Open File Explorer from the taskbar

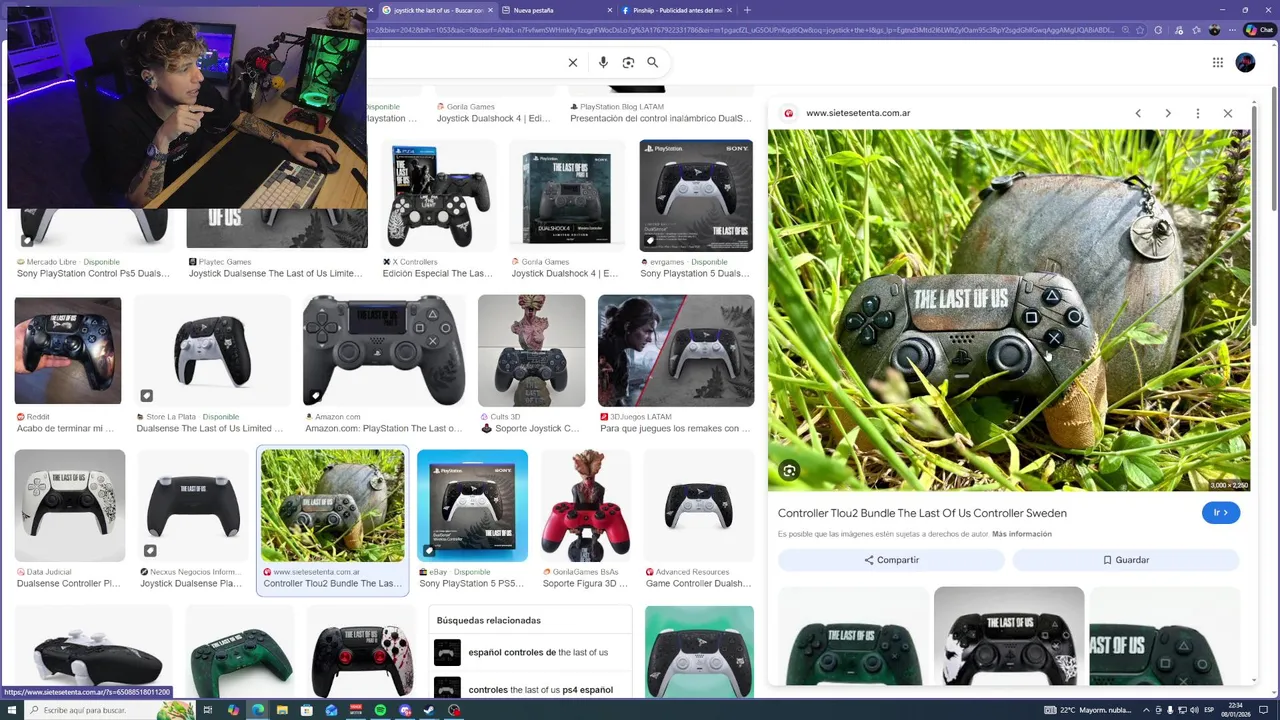pyautogui.click(x=283, y=710)
